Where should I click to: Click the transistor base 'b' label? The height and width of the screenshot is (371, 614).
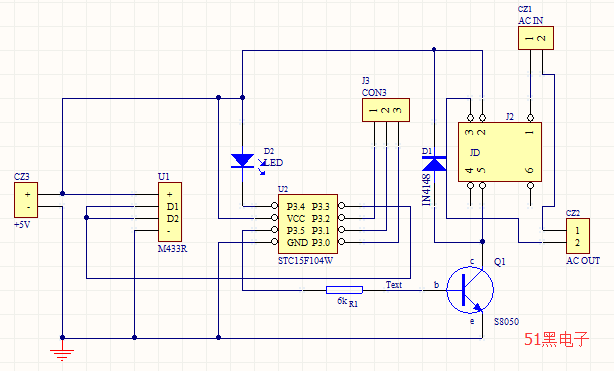[437, 285]
